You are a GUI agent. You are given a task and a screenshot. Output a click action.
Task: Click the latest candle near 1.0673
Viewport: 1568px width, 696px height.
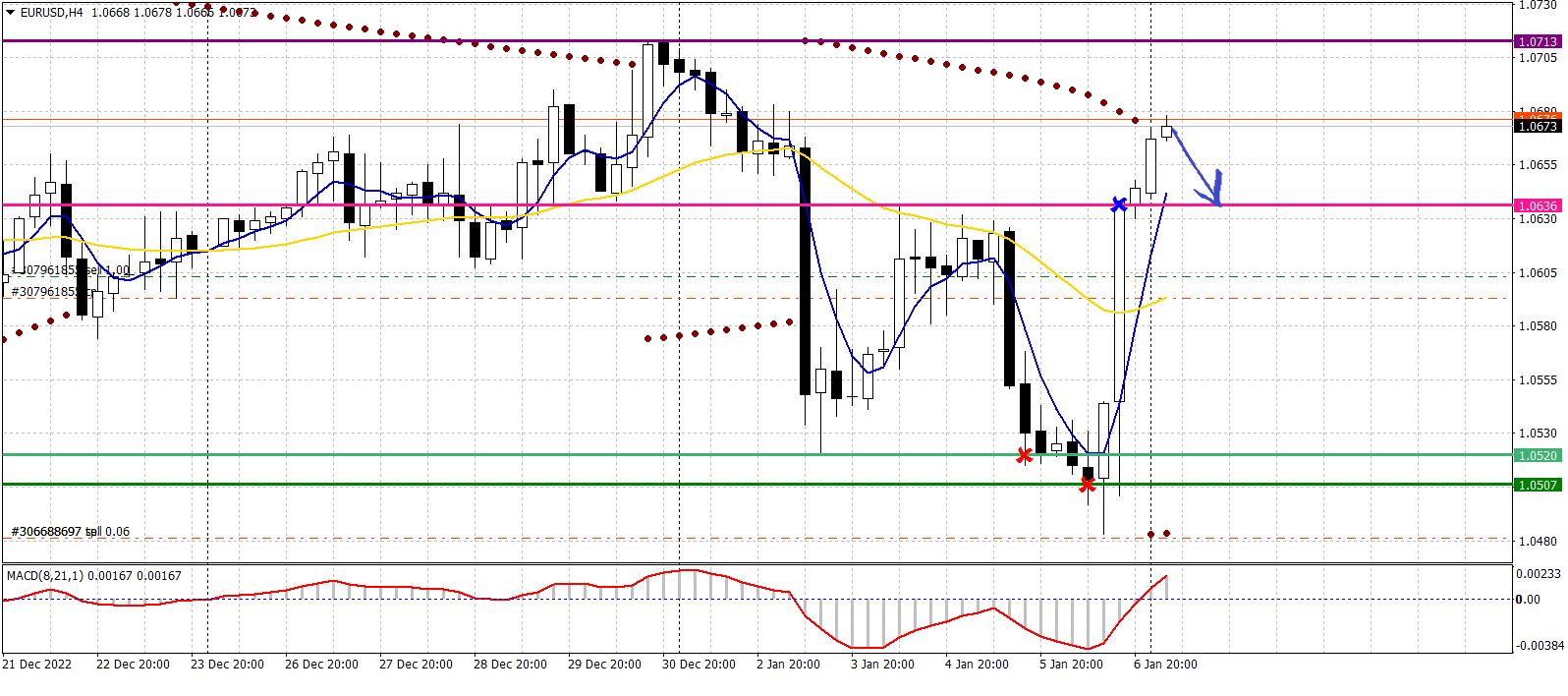1166,131
